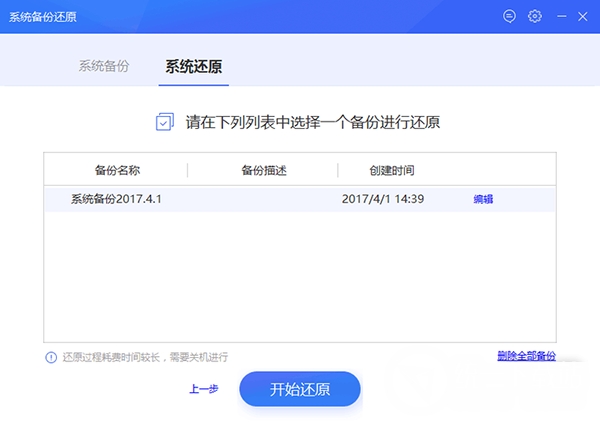
Task: Click the checklist icon beside the heading
Action: [x=165, y=123]
